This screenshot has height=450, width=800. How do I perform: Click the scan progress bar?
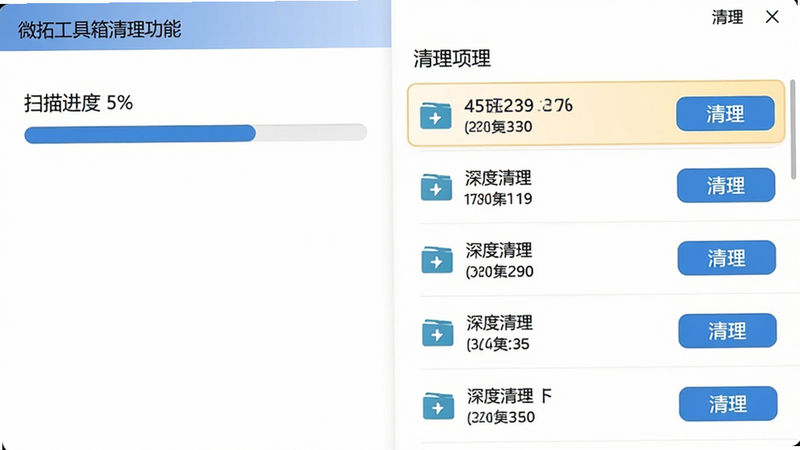tap(195, 134)
